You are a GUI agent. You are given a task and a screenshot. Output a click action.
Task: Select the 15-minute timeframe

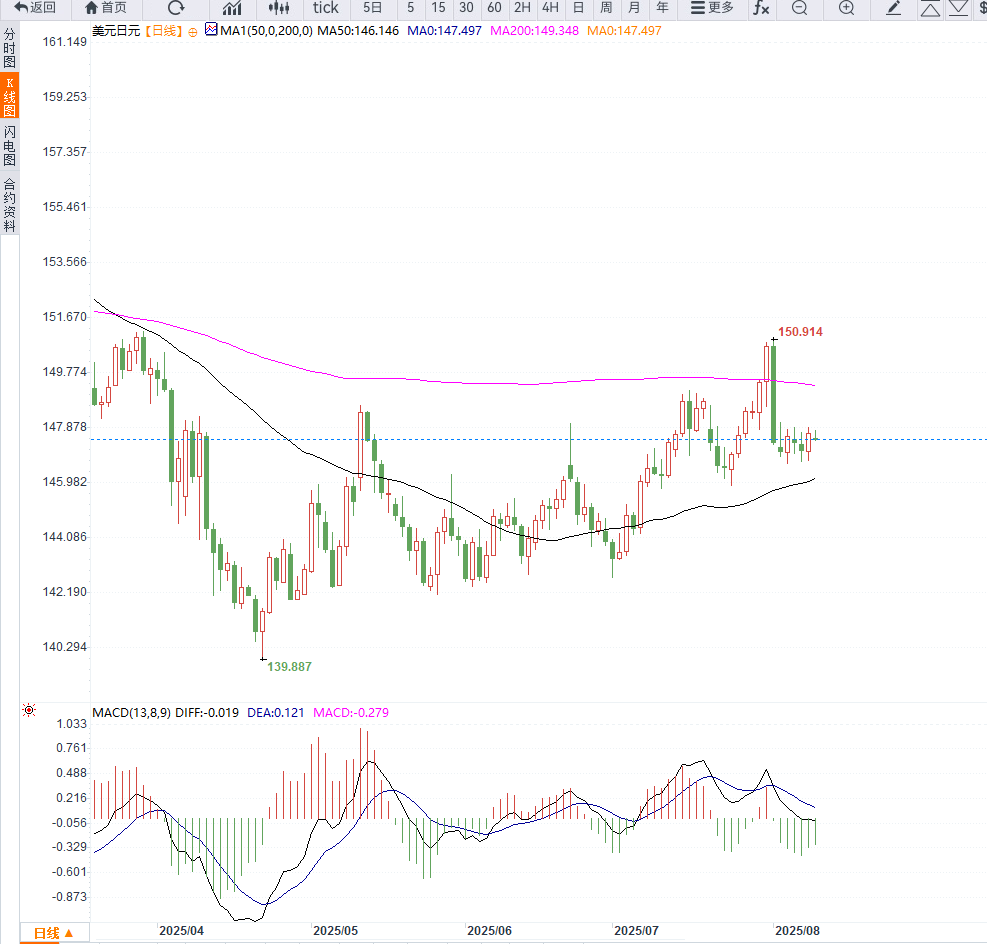pos(438,8)
